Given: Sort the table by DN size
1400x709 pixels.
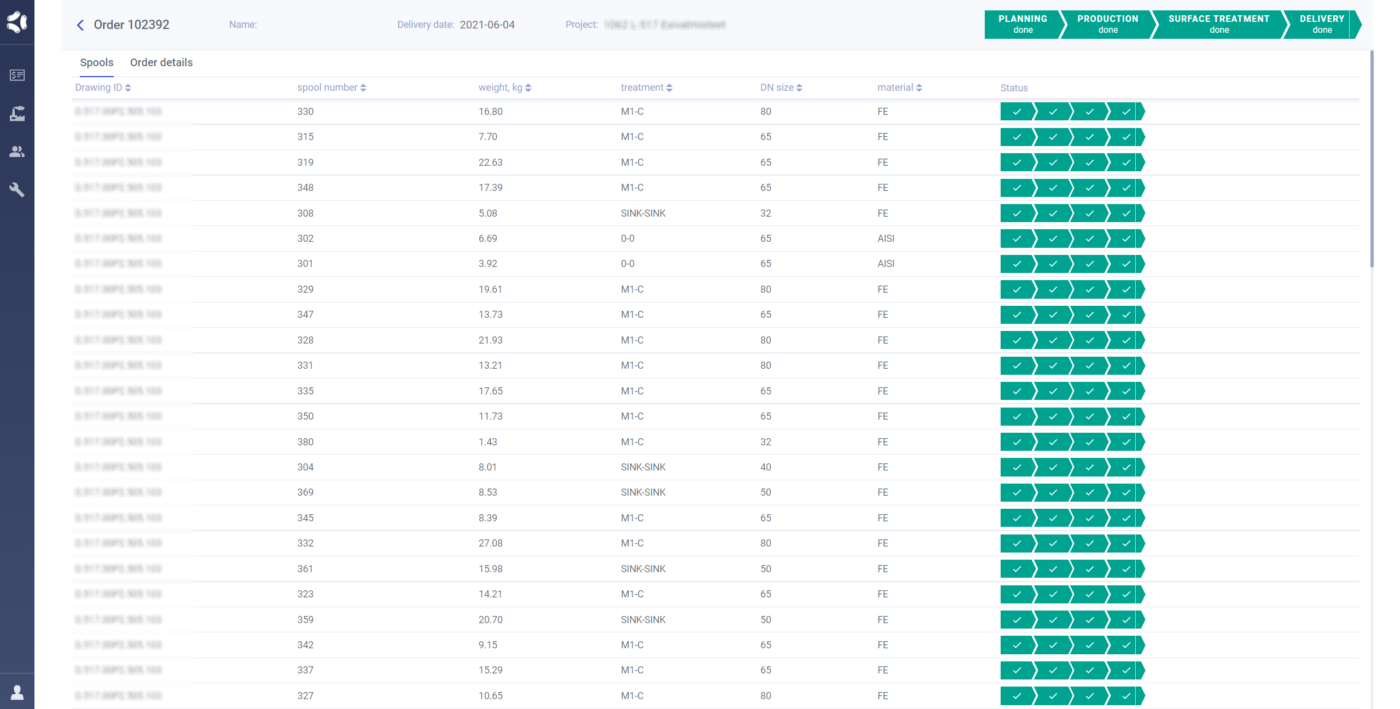Looking at the screenshot, I should [x=781, y=87].
